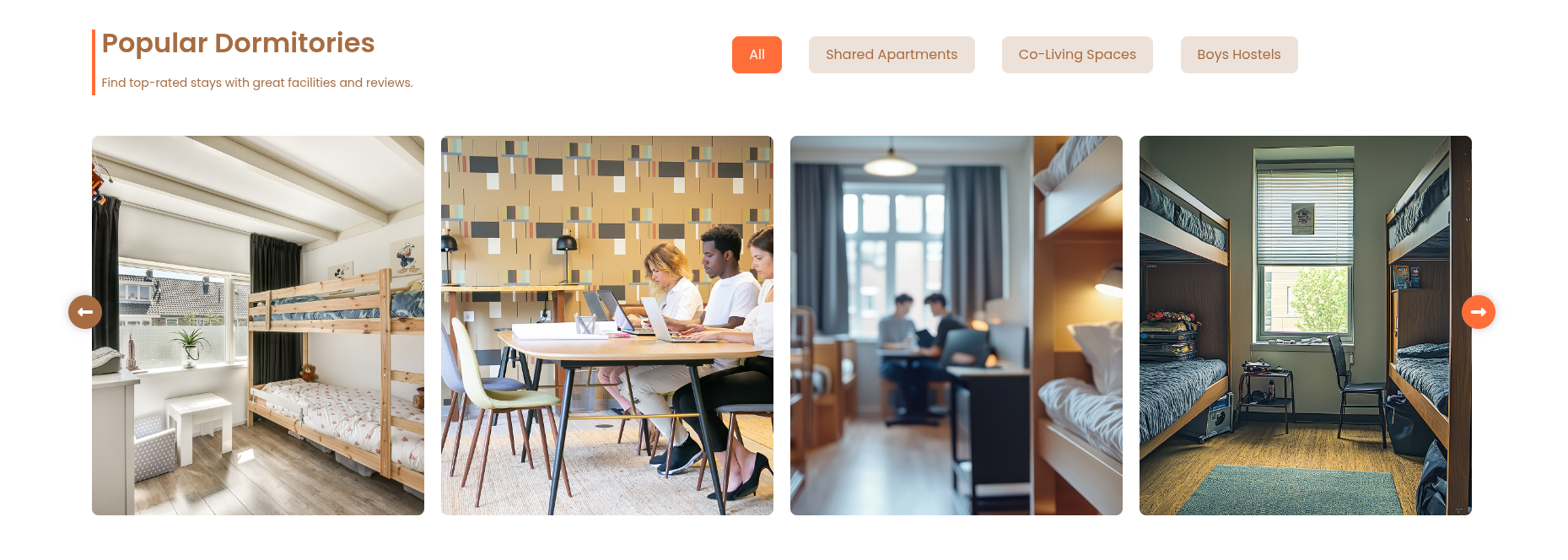This screenshot has height=560, width=1568.
Task: Open the dark twin bunk beds room photo
Action: (x=1306, y=326)
